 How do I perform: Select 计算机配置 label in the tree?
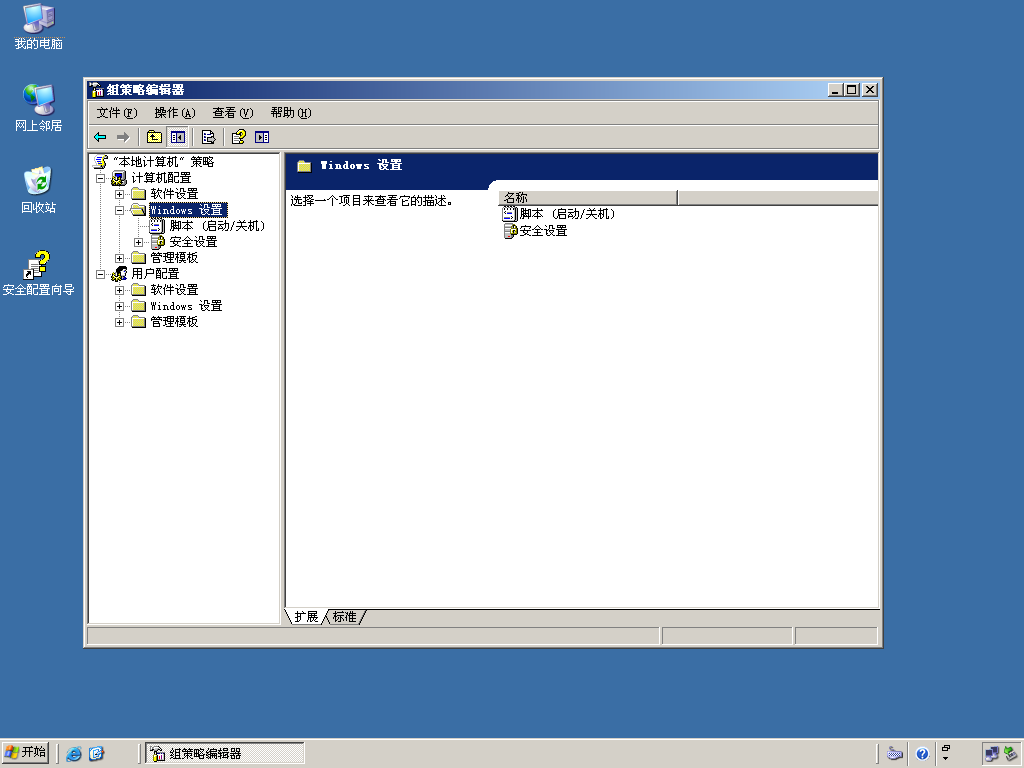coord(161,178)
